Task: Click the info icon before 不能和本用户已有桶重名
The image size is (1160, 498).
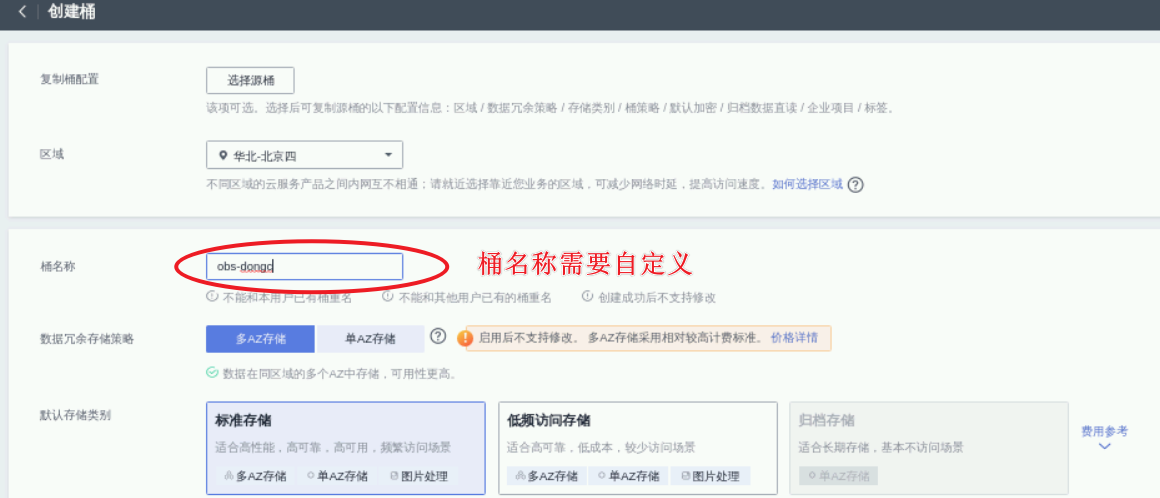Action: [x=212, y=297]
